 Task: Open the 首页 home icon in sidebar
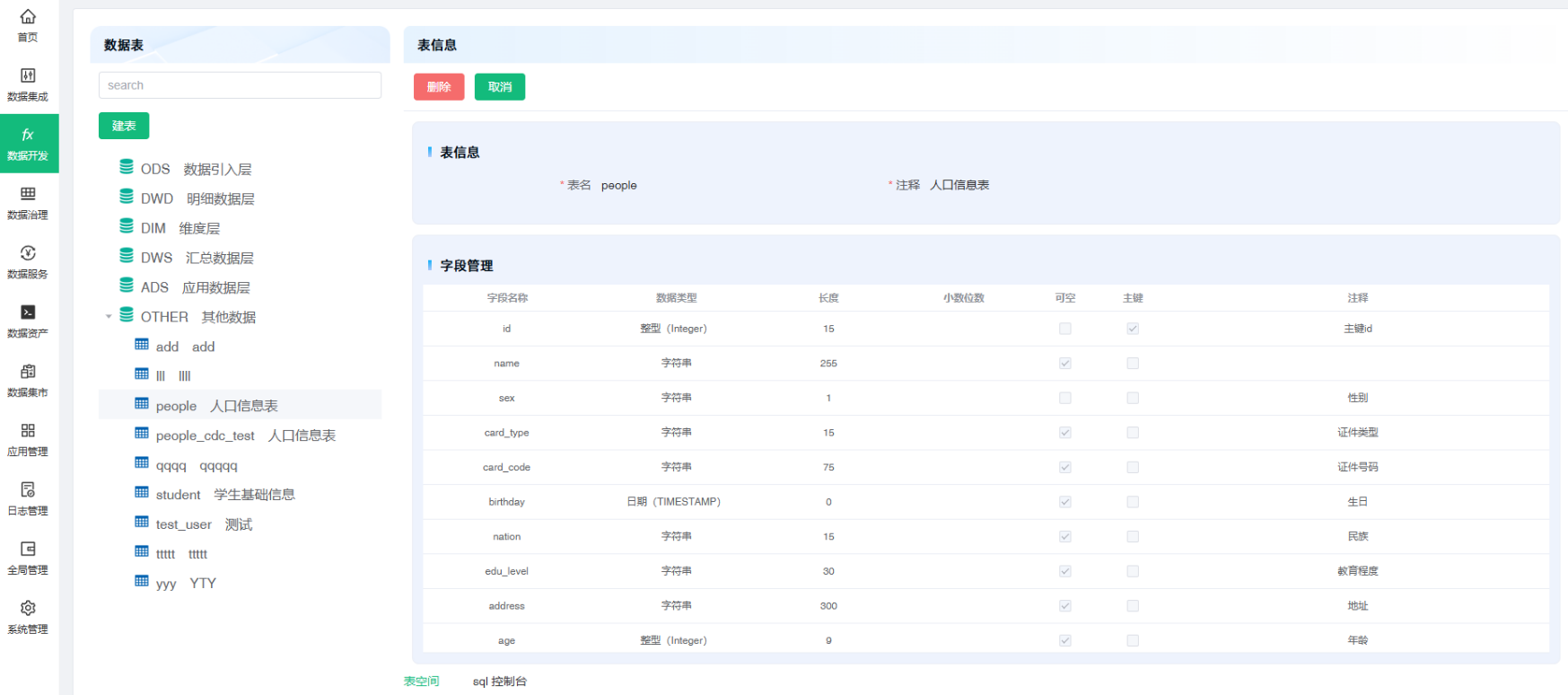point(28,18)
